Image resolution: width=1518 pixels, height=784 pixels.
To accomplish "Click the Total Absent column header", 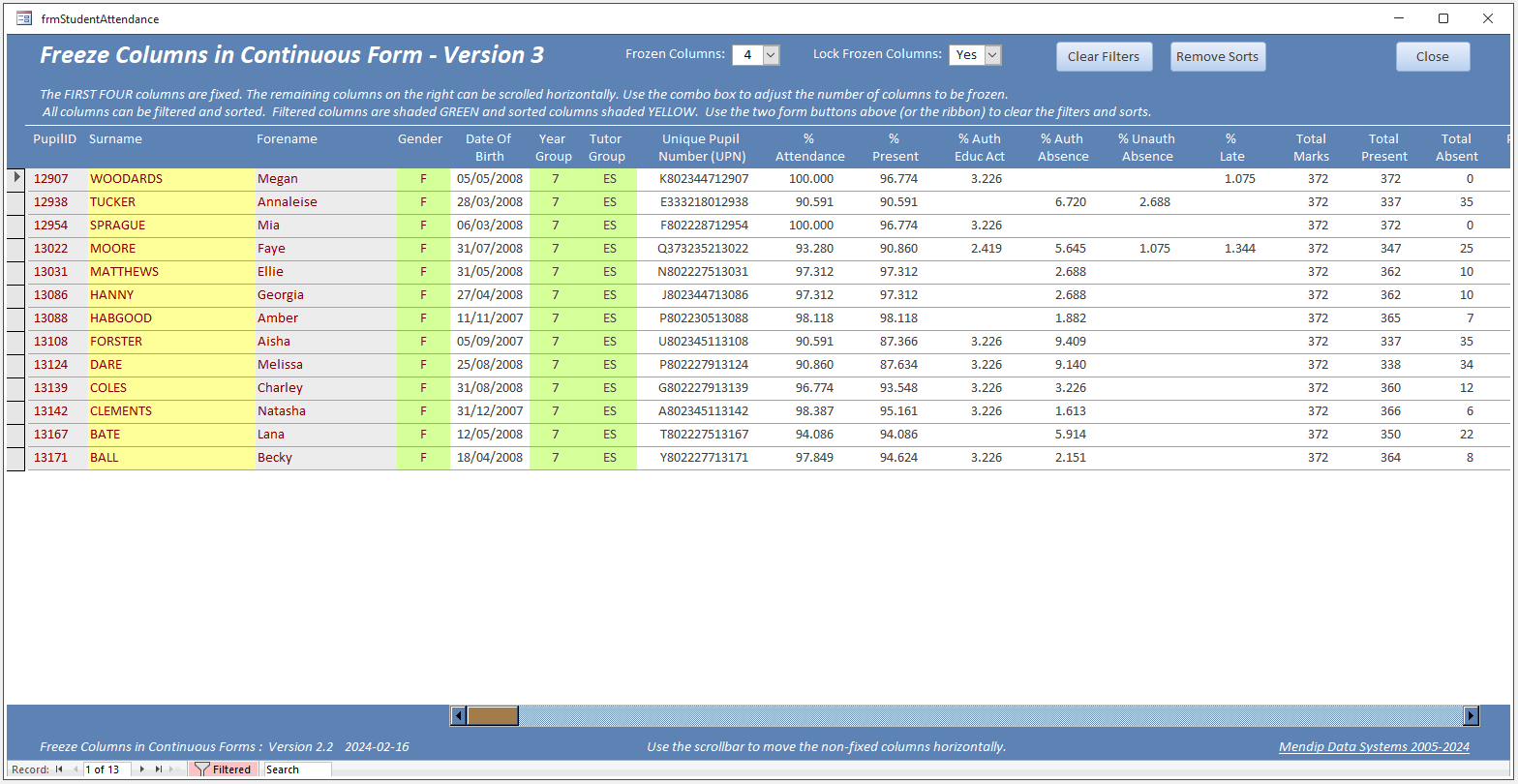I will tap(1457, 147).
